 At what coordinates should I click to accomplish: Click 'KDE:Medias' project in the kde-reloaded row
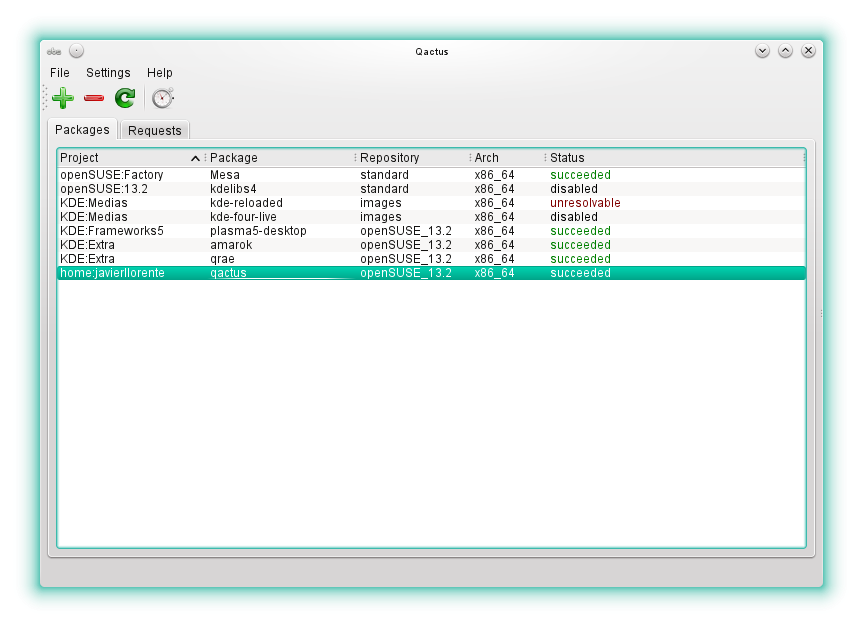point(94,203)
